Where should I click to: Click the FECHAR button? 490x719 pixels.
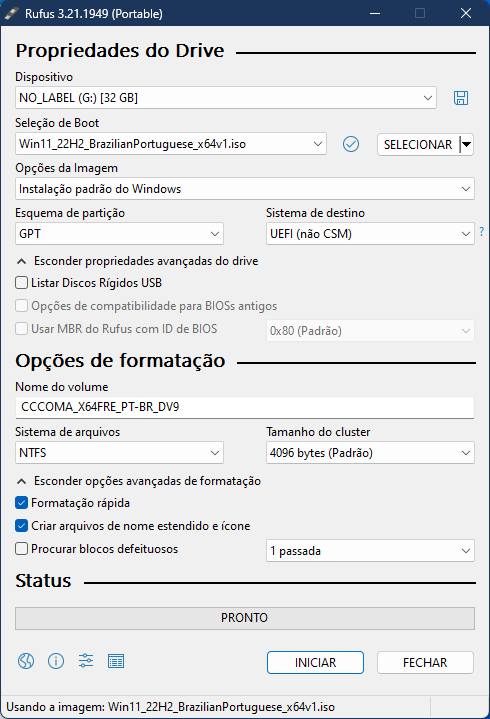click(x=425, y=663)
